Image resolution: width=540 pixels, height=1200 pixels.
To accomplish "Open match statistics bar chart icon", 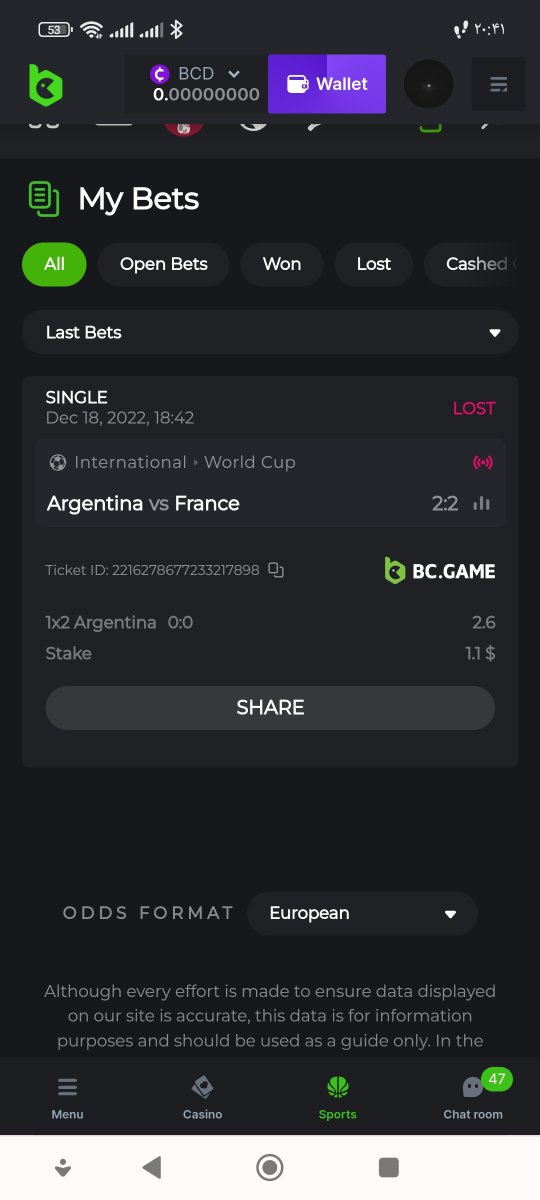I will point(482,503).
